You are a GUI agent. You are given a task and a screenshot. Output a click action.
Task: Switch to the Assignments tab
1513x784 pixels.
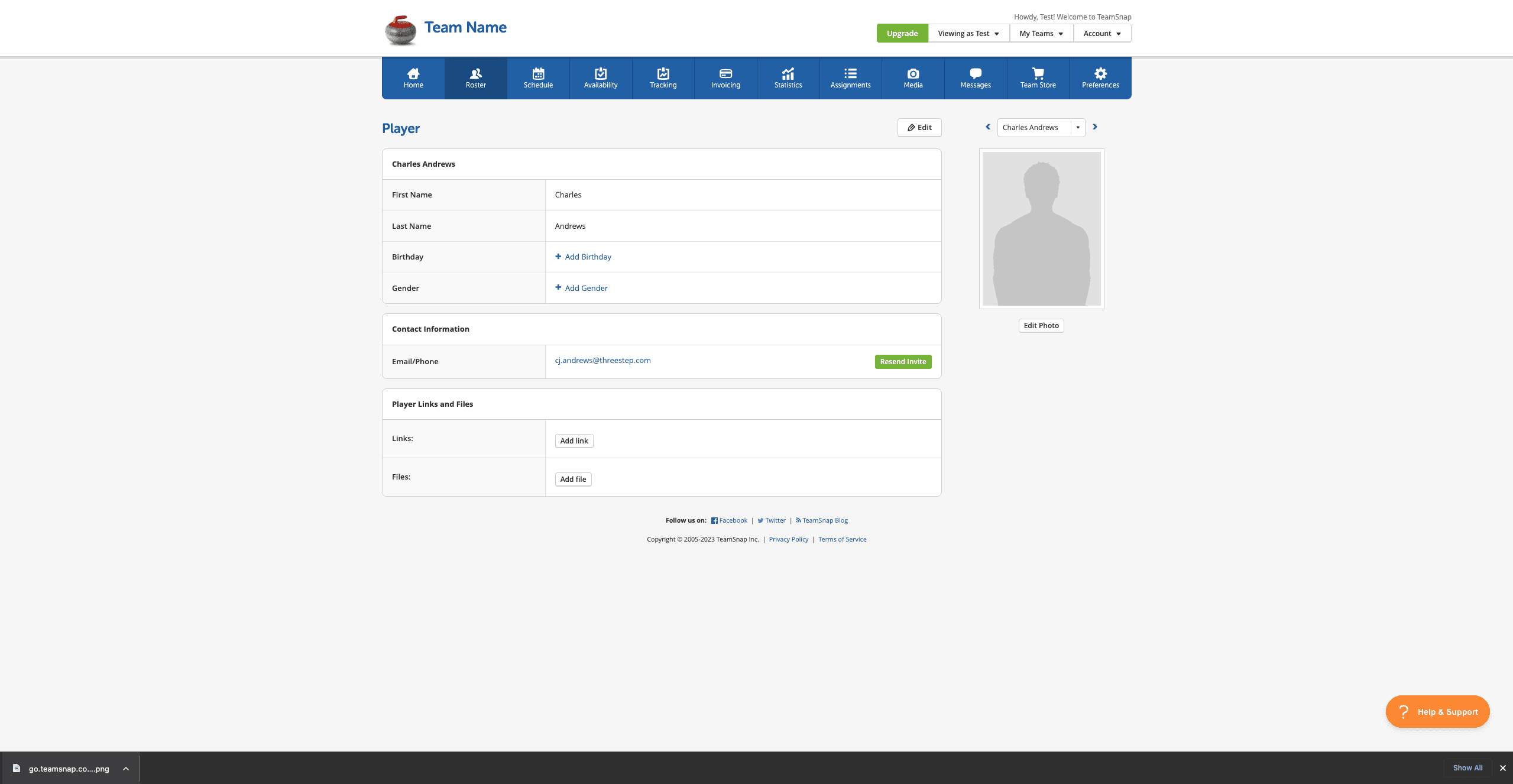(x=850, y=78)
